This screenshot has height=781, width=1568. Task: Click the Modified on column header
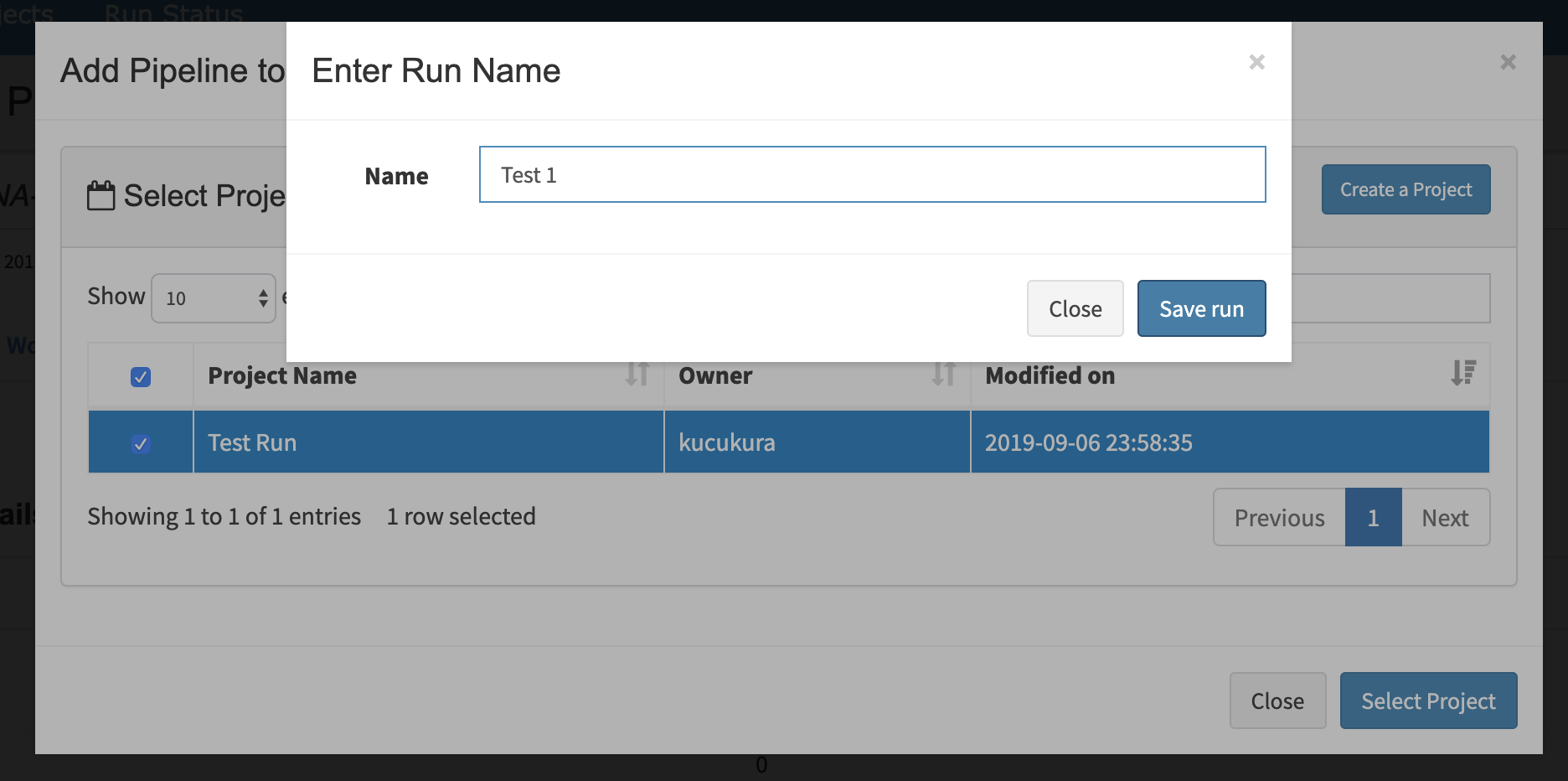point(1230,375)
